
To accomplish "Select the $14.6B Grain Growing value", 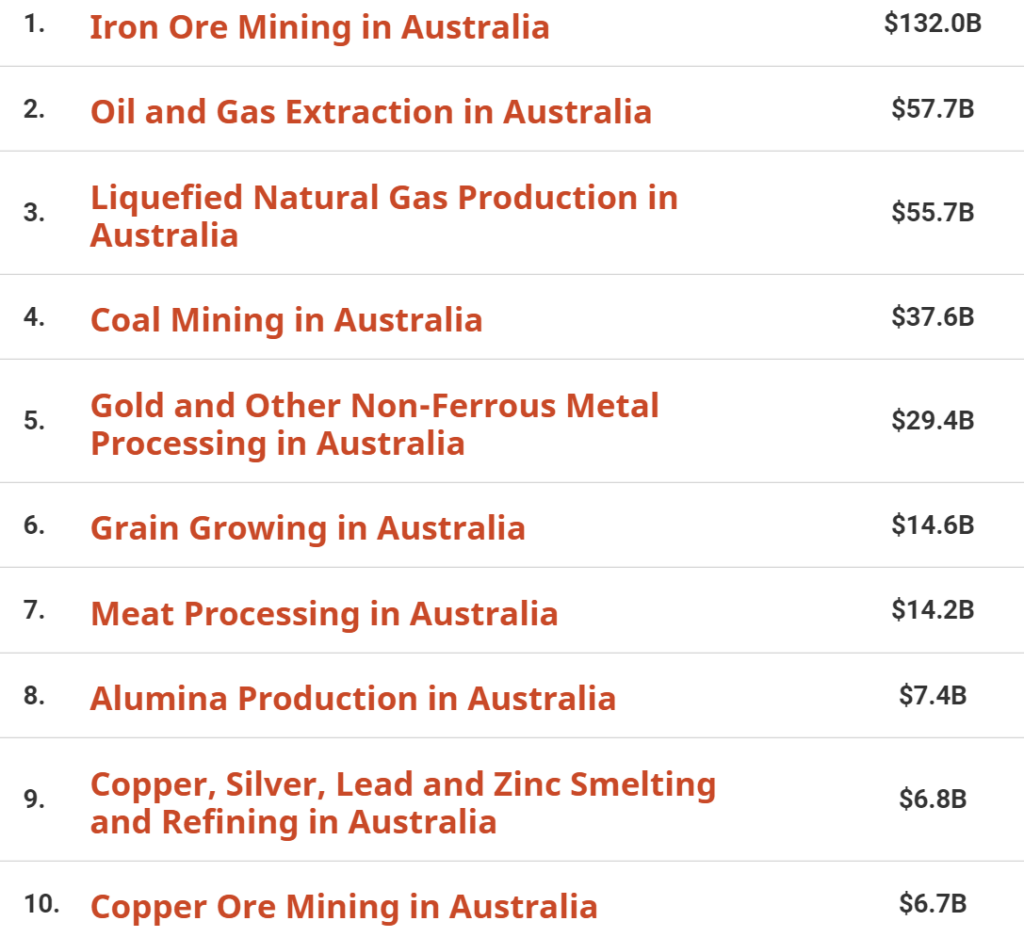I will point(932,525).
